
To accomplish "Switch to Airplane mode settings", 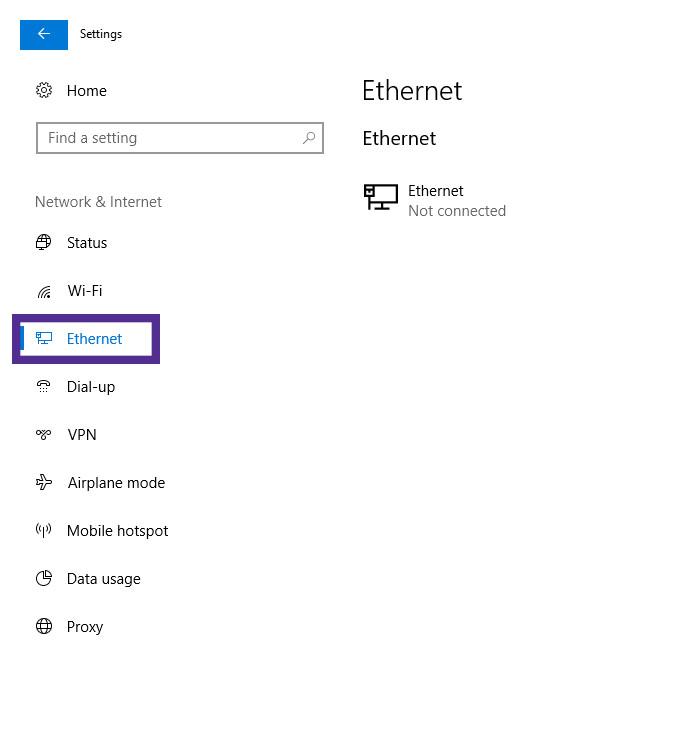I will [116, 483].
